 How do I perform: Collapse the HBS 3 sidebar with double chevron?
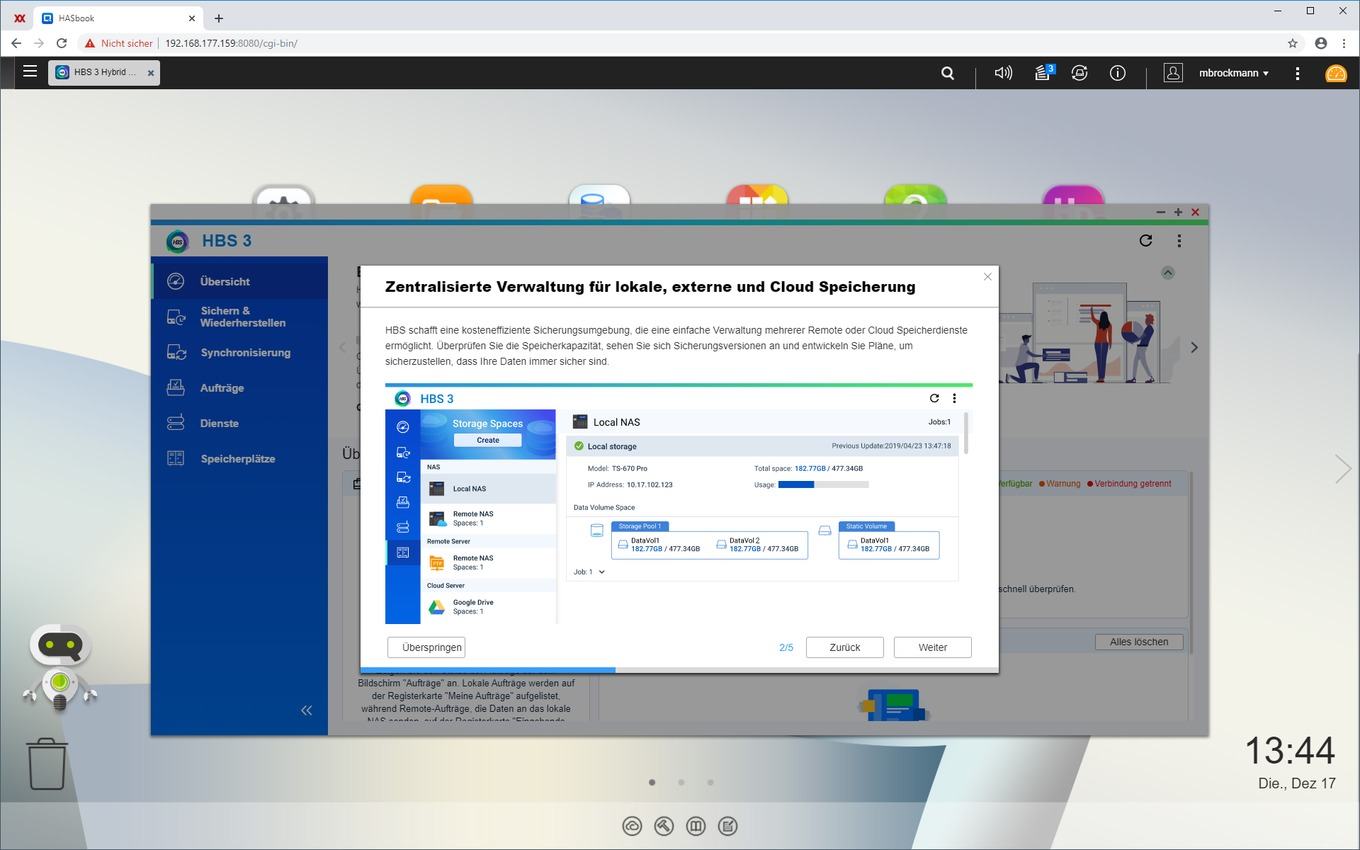(x=306, y=710)
